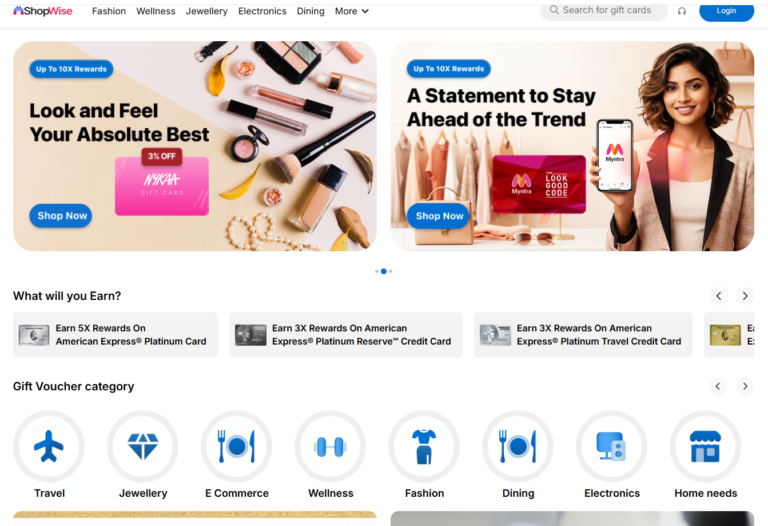768x526 pixels.
Task: Open the Travel gift voucher category icon
Action: pyautogui.click(x=48, y=446)
